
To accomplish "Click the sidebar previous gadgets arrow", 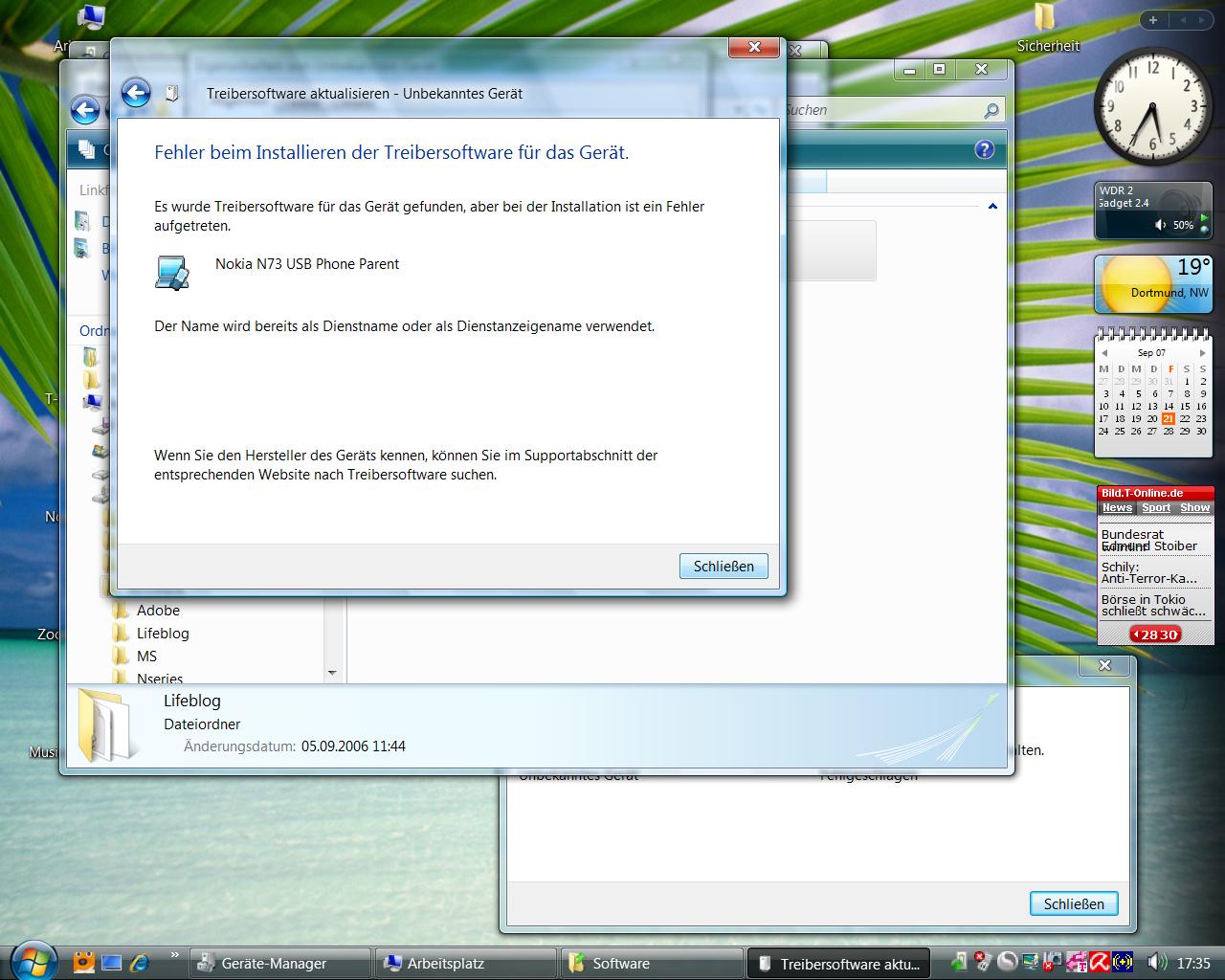I will coord(1182,20).
